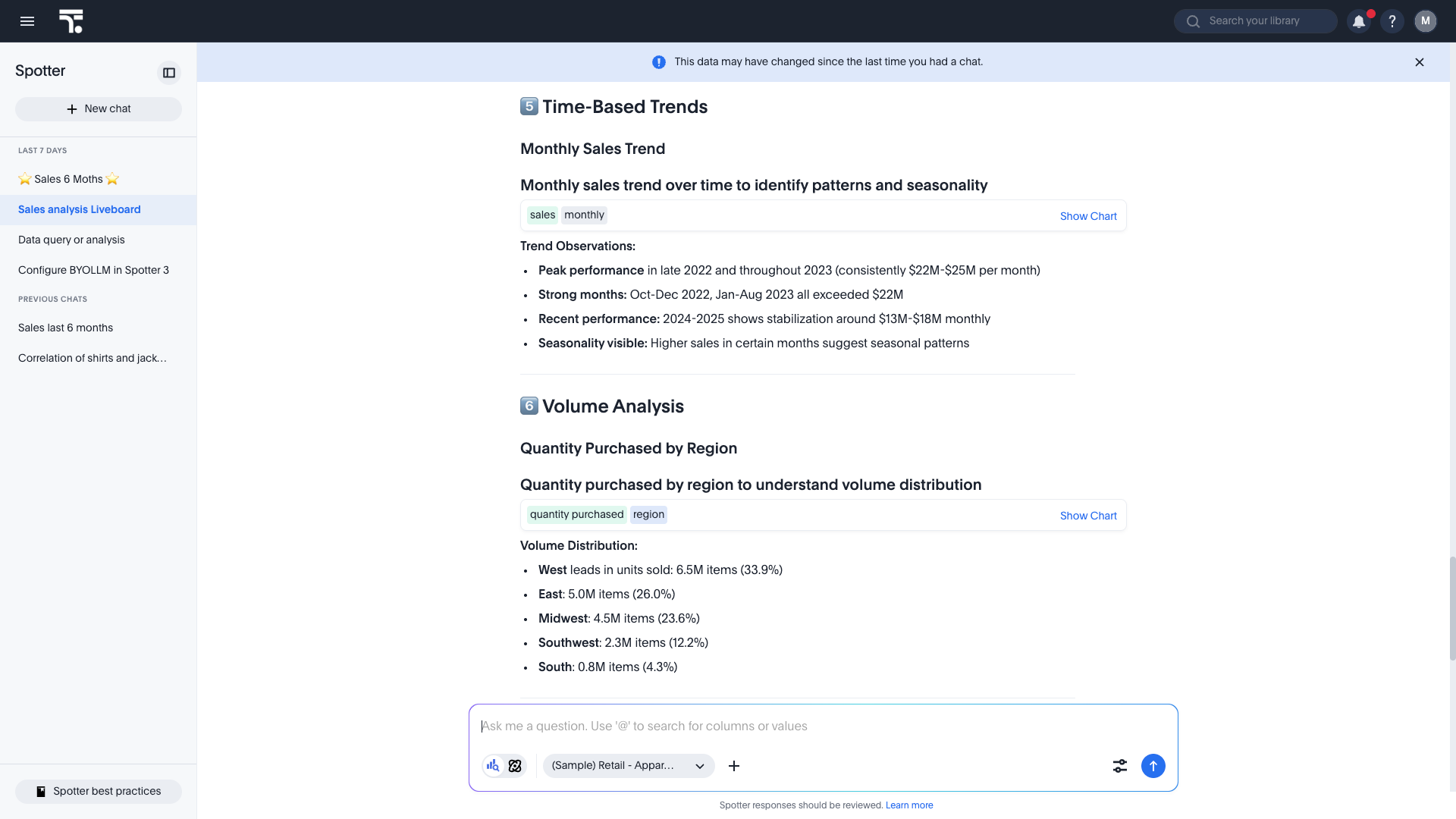Click the ThoughtSpot logo
This screenshot has width=1456, height=819.
[71, 21]
